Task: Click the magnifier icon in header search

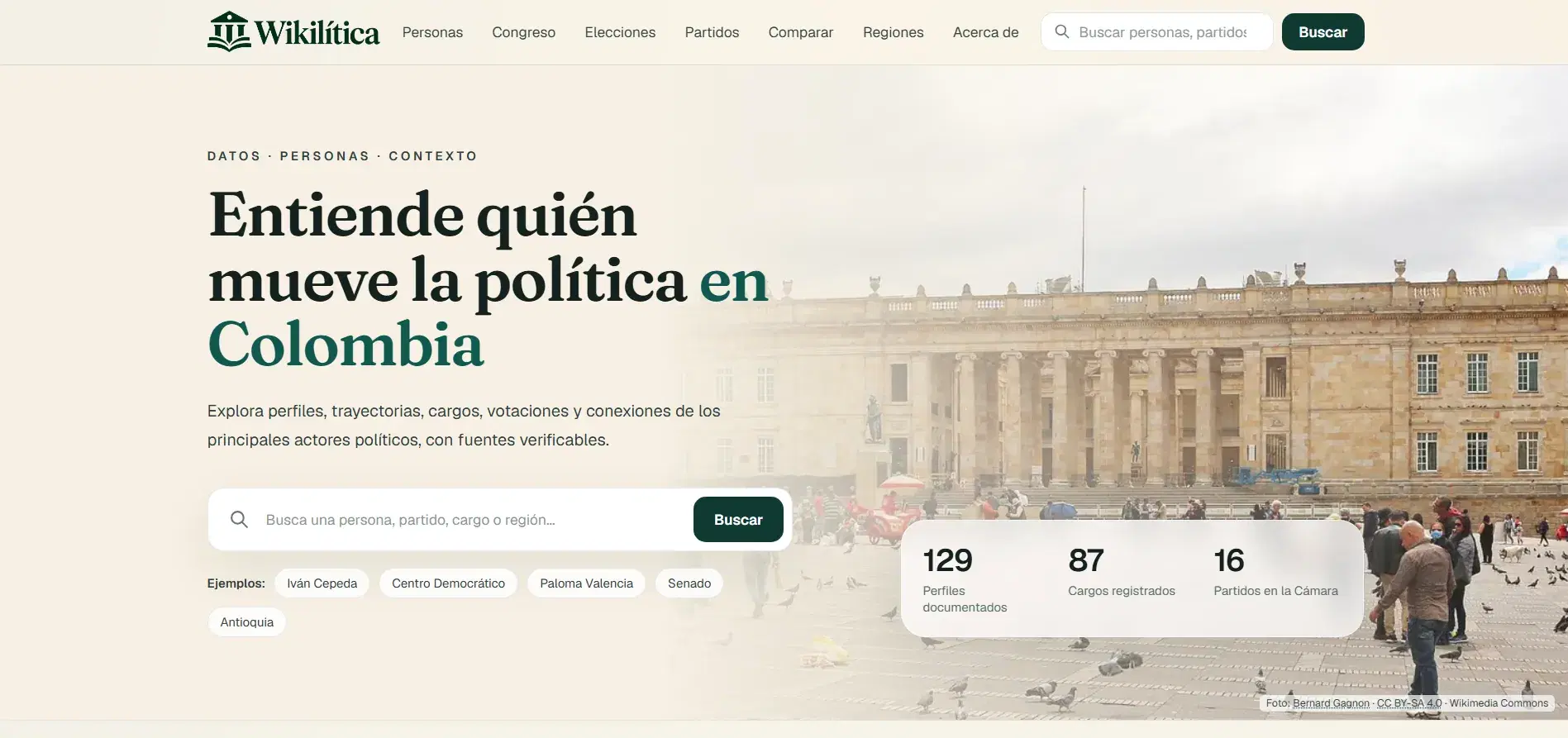Action: [x=1062, y=31]
